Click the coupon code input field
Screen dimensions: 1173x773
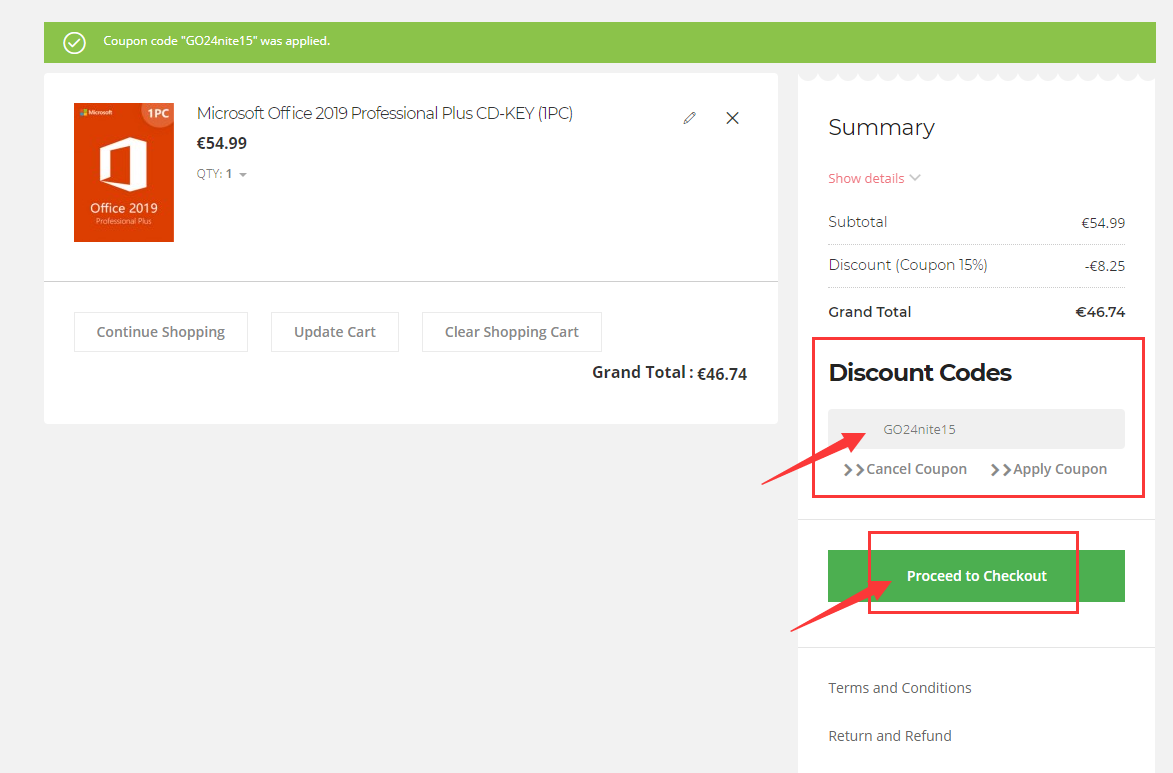(976, 429)
